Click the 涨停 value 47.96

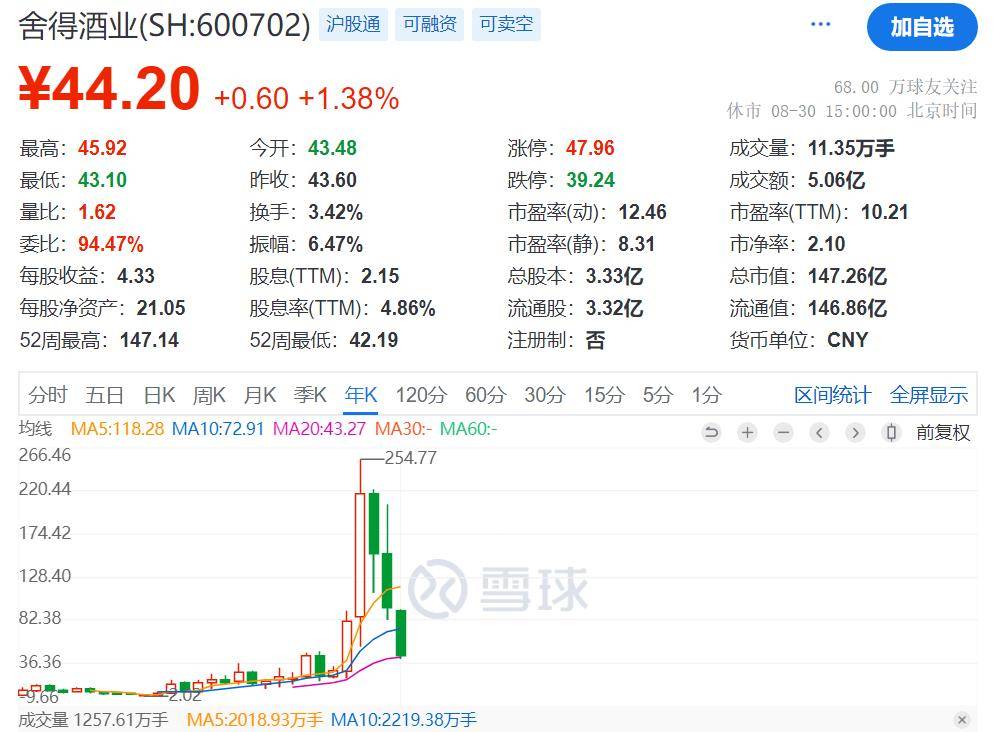pyautogui.click(x=590, y=148)
